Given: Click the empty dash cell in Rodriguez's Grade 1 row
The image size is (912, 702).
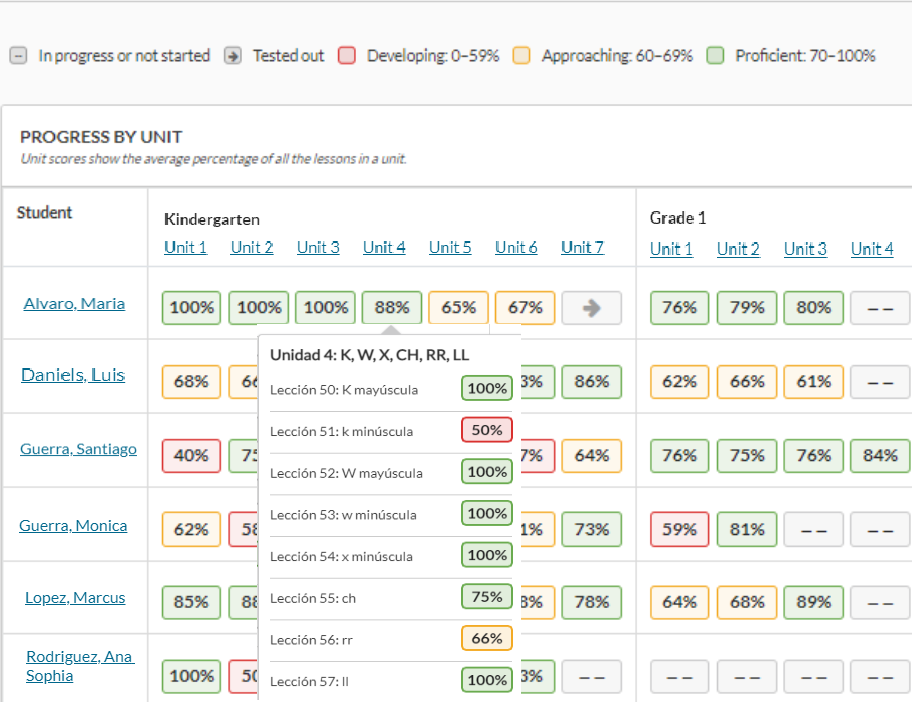Looking at the screenshot, I should [x=679, y=676].
